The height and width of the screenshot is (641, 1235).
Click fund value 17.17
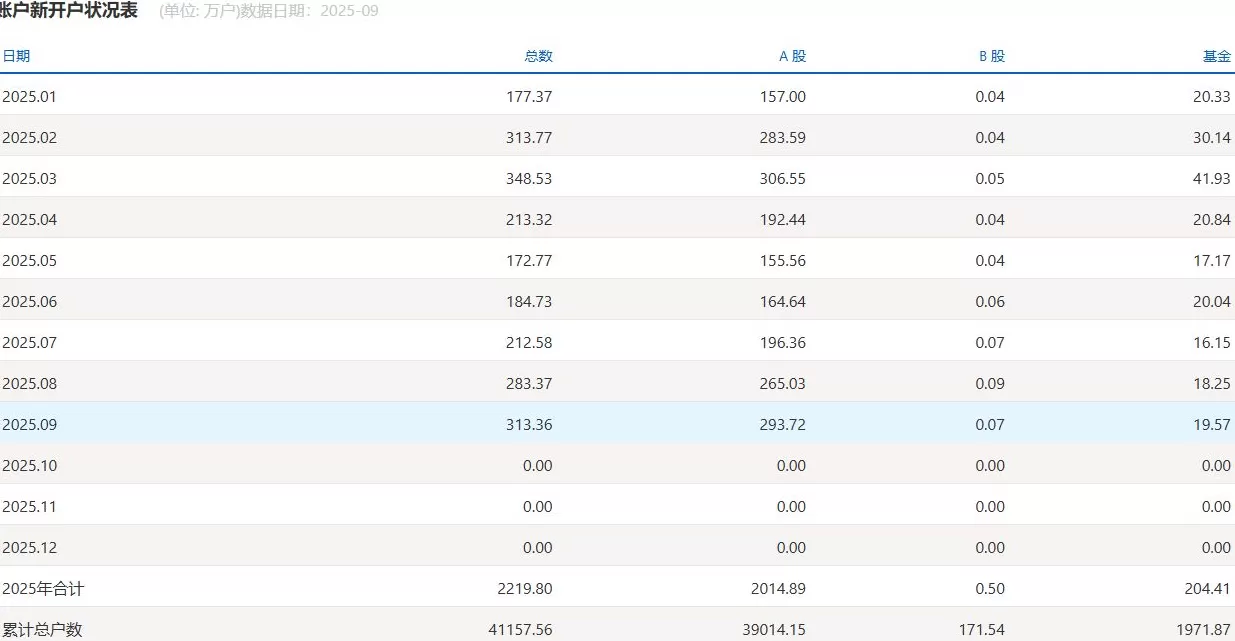[x=1212, y=261]
